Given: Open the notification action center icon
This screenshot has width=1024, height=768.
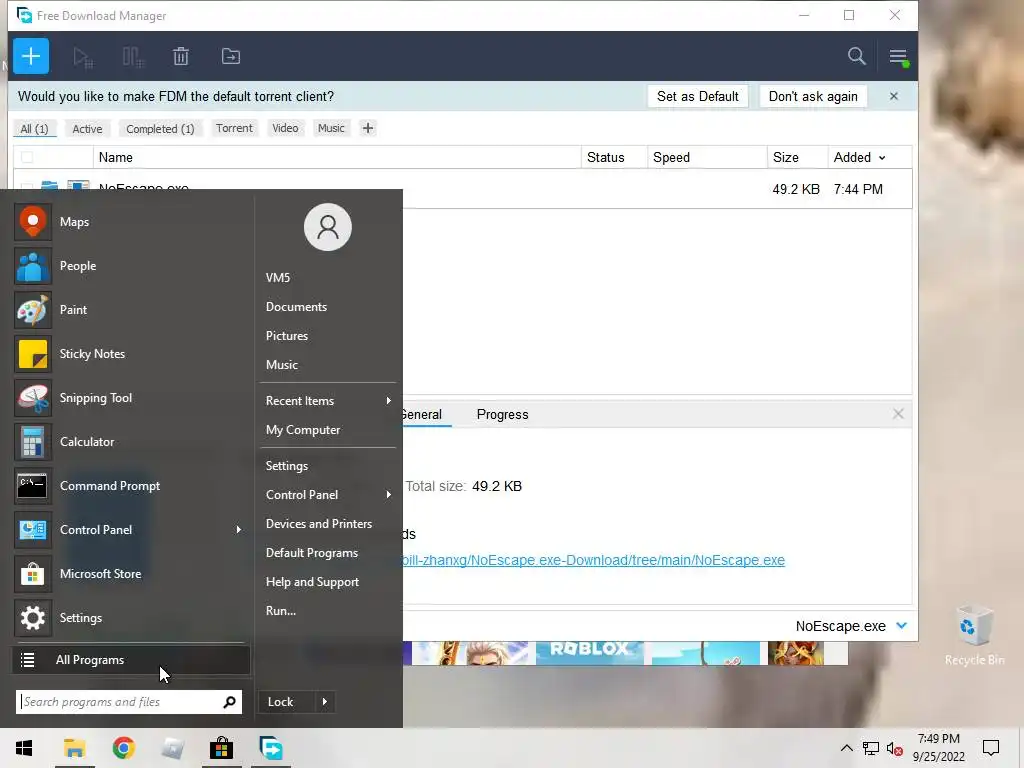Looking at the screenshot, I should (x=991, y=748).
